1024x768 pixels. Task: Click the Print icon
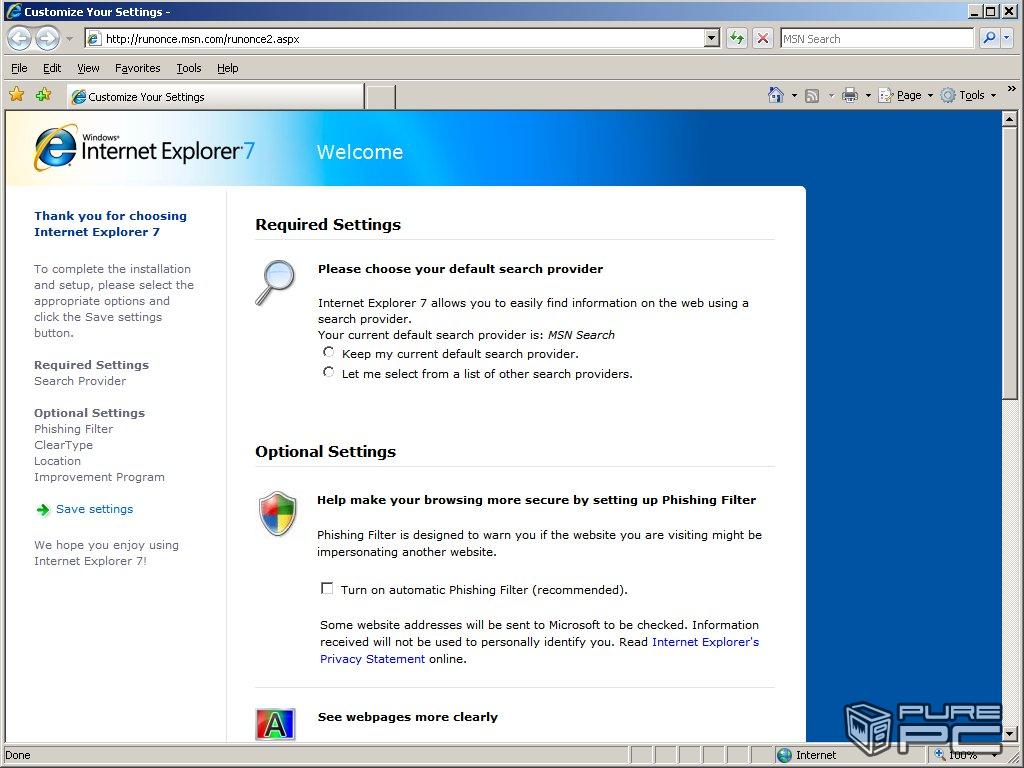click(850, 95)
